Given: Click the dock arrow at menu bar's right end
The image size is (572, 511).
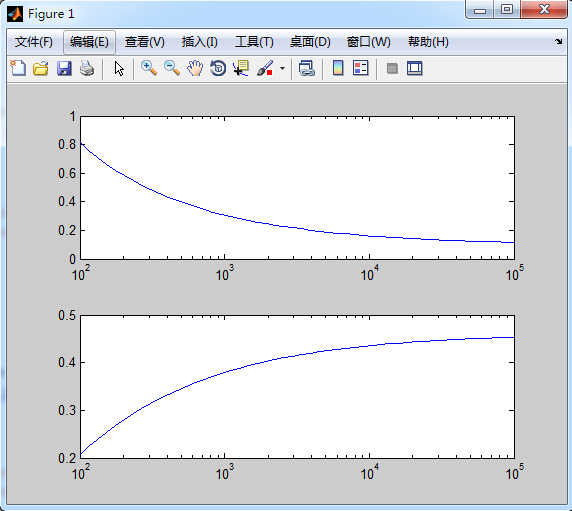Looking at the screenshot, I should pyautogui.click(x=559, y=42).
